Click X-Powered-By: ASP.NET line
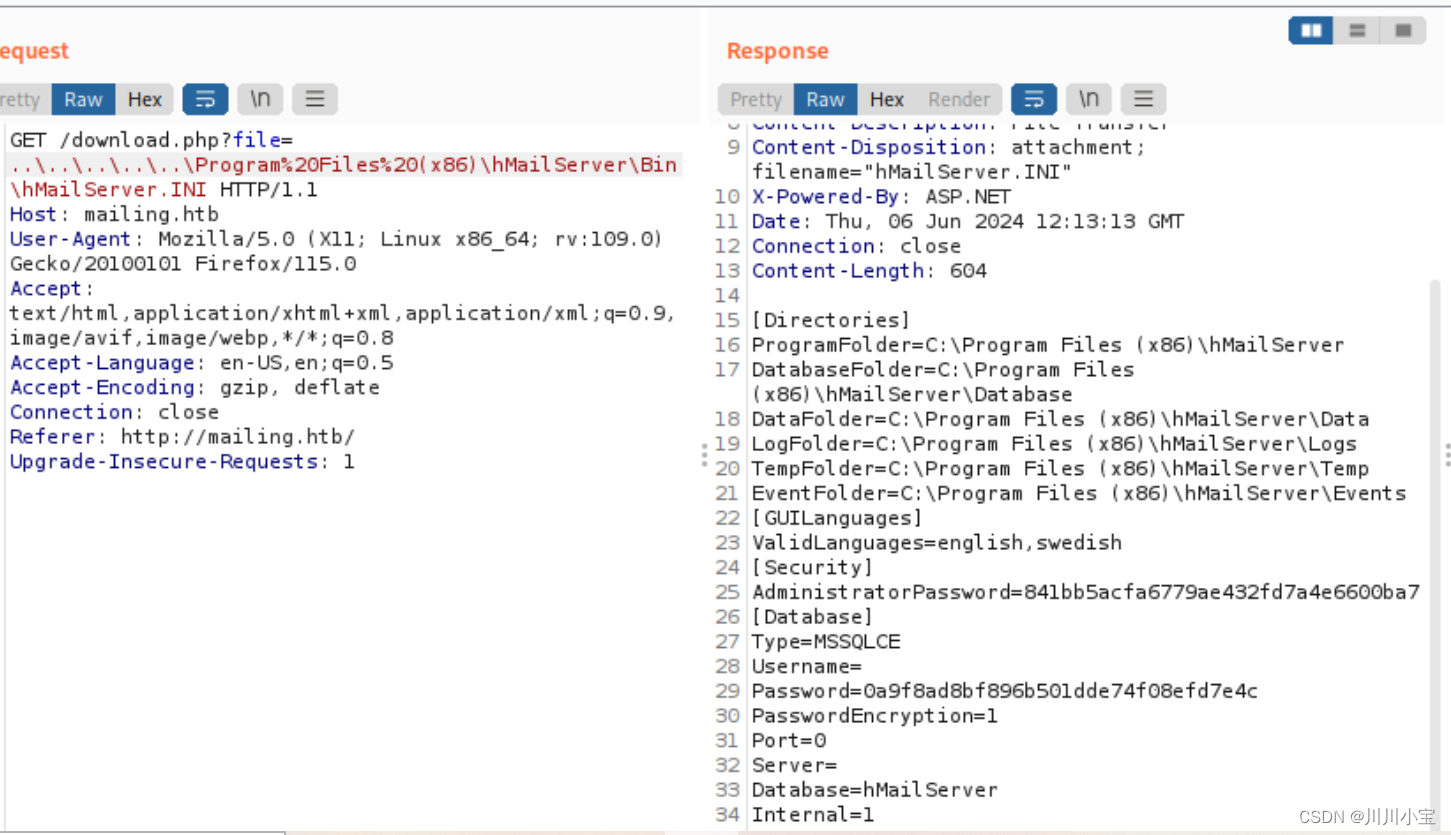This screenshot has height=835, width=1451. point(881,197)
